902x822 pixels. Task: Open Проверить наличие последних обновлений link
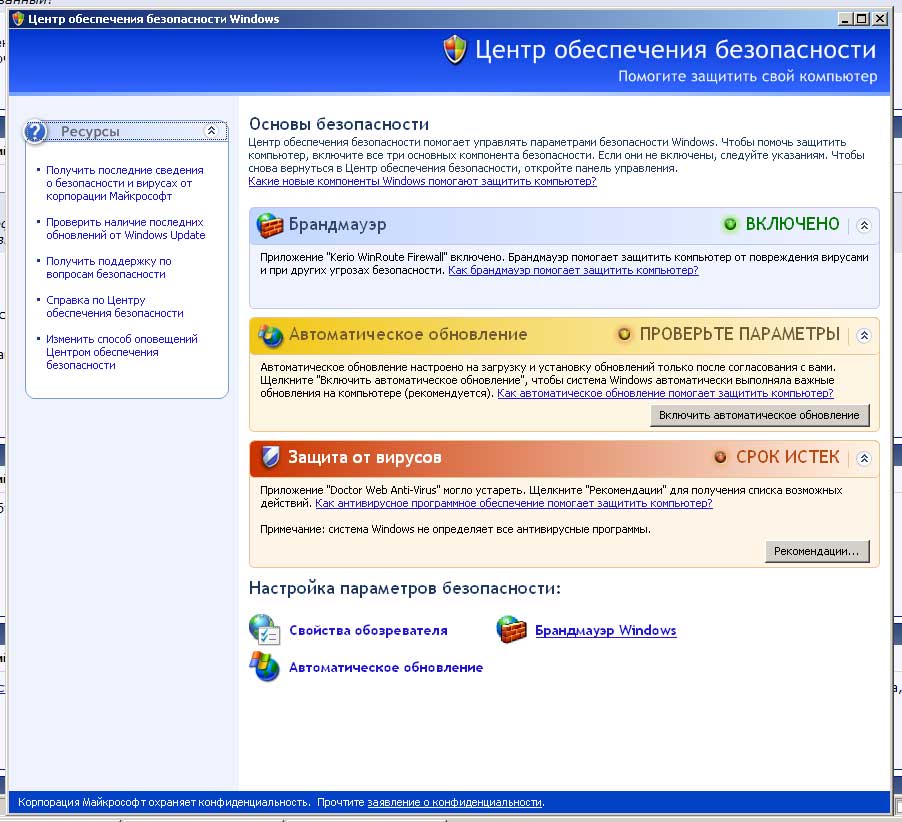(125, 228)
